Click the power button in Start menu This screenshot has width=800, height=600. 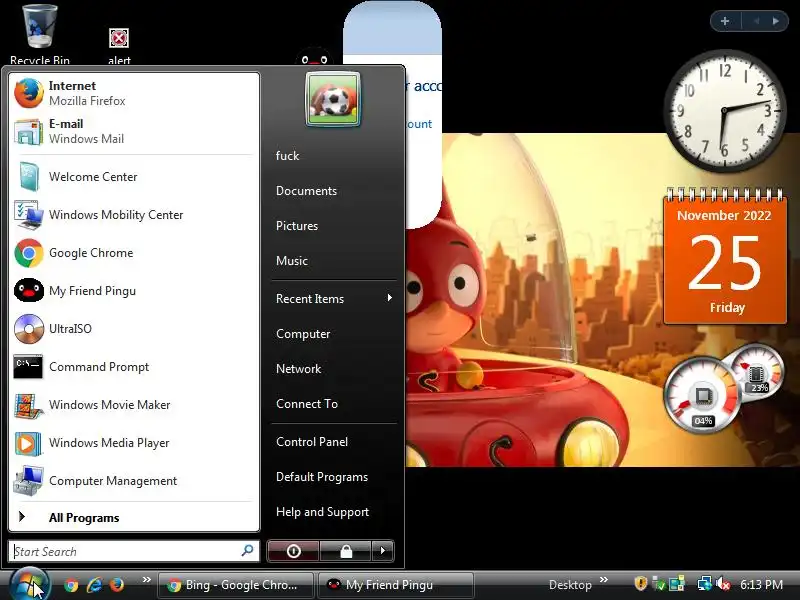pyautogui.click(x=293, y=551)
